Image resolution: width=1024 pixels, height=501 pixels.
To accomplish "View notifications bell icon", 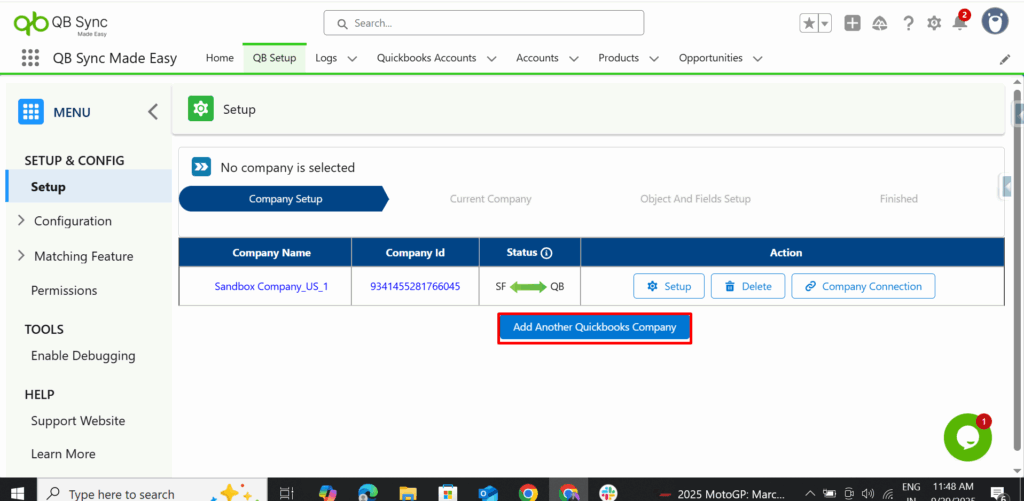I will coord(959,24).
